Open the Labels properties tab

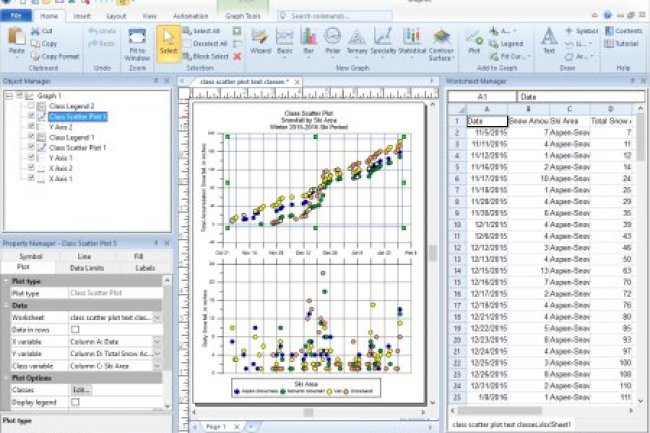click(x=145, y=268)
